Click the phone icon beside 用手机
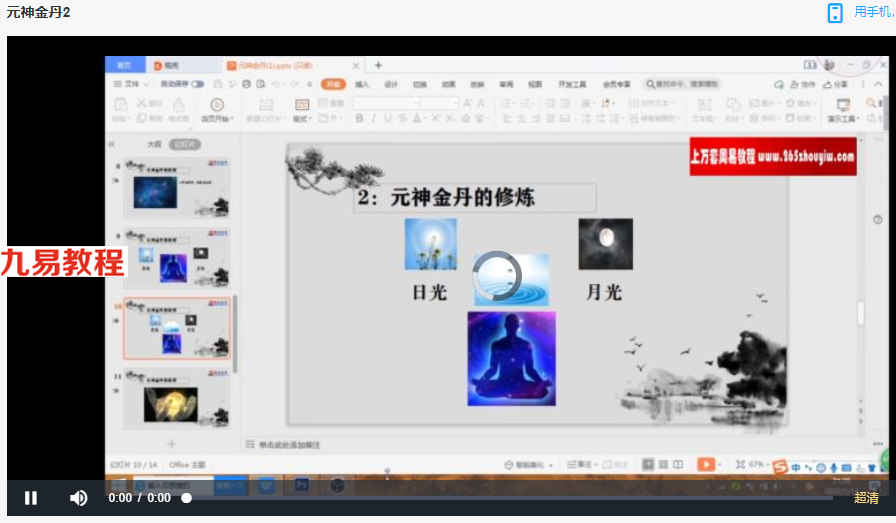The image size is (896, 523). pos(835,13)
